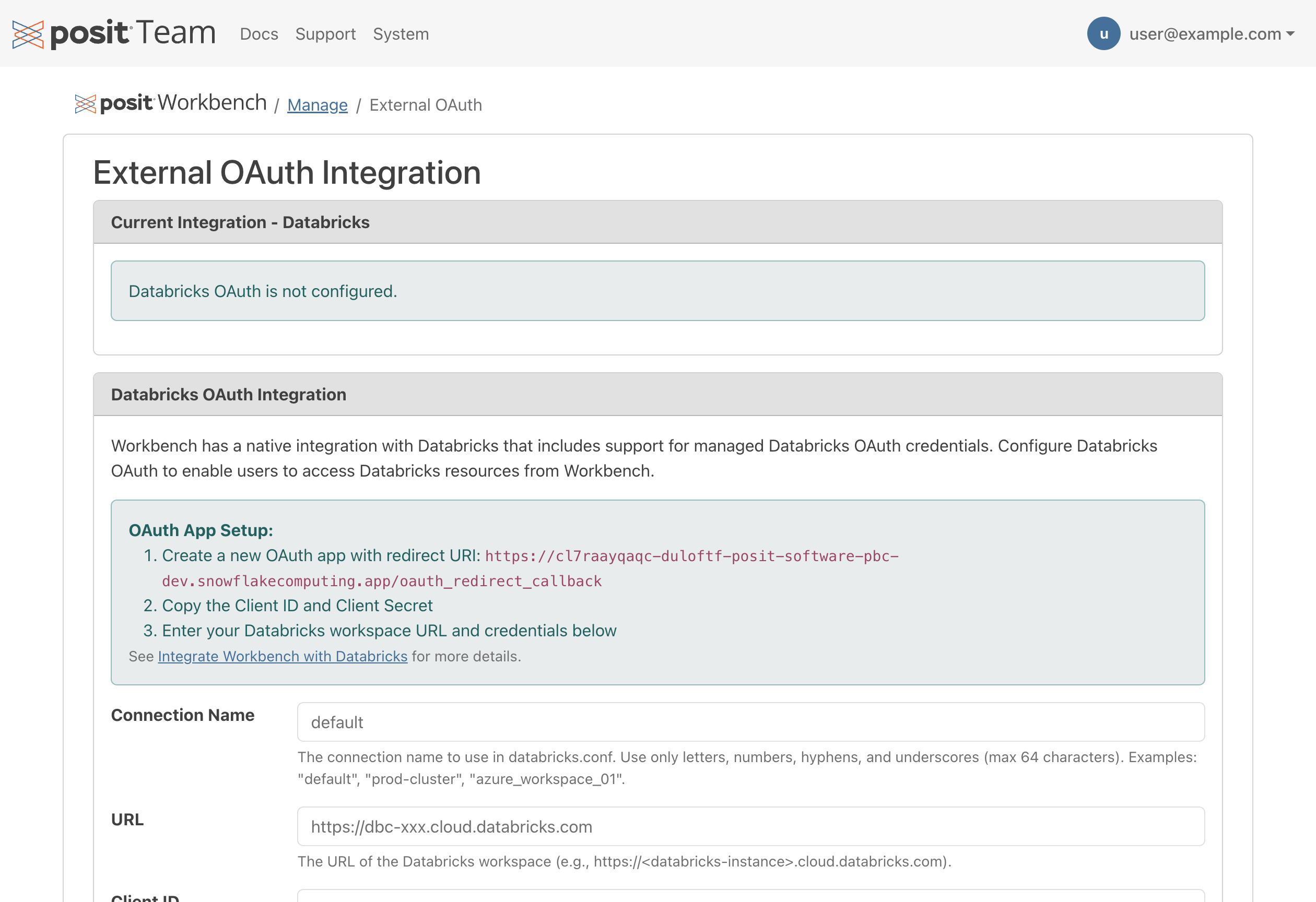Click the posit Team wordmark text

tap(133, 33)
